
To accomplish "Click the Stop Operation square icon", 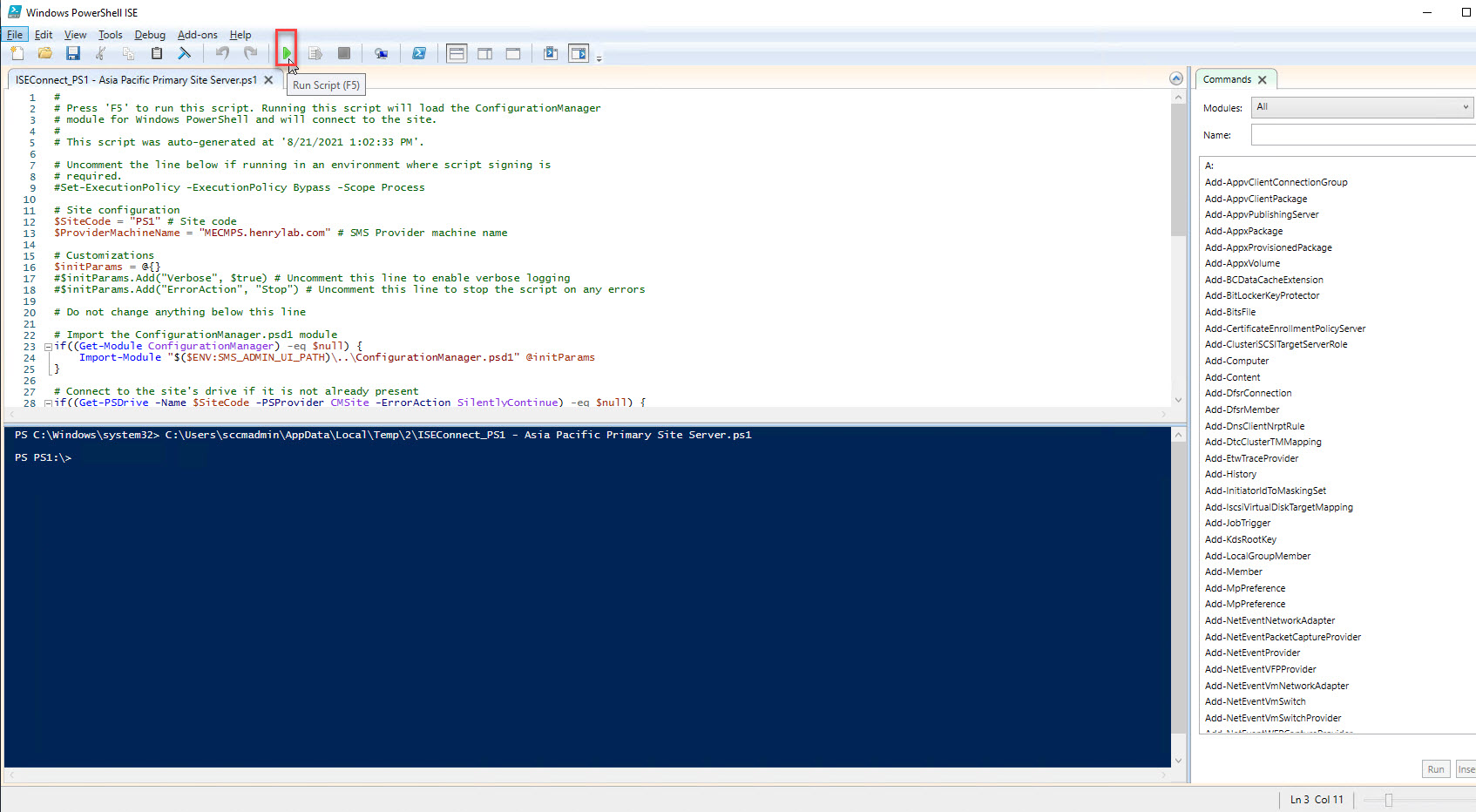I will [344, 53].
